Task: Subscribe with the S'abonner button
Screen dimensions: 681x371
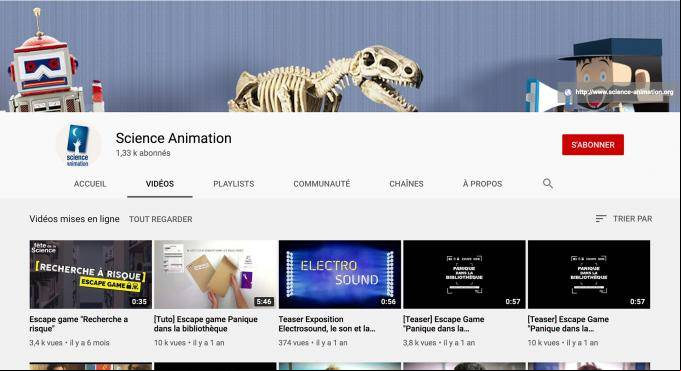Action: [x=593, y=145]
